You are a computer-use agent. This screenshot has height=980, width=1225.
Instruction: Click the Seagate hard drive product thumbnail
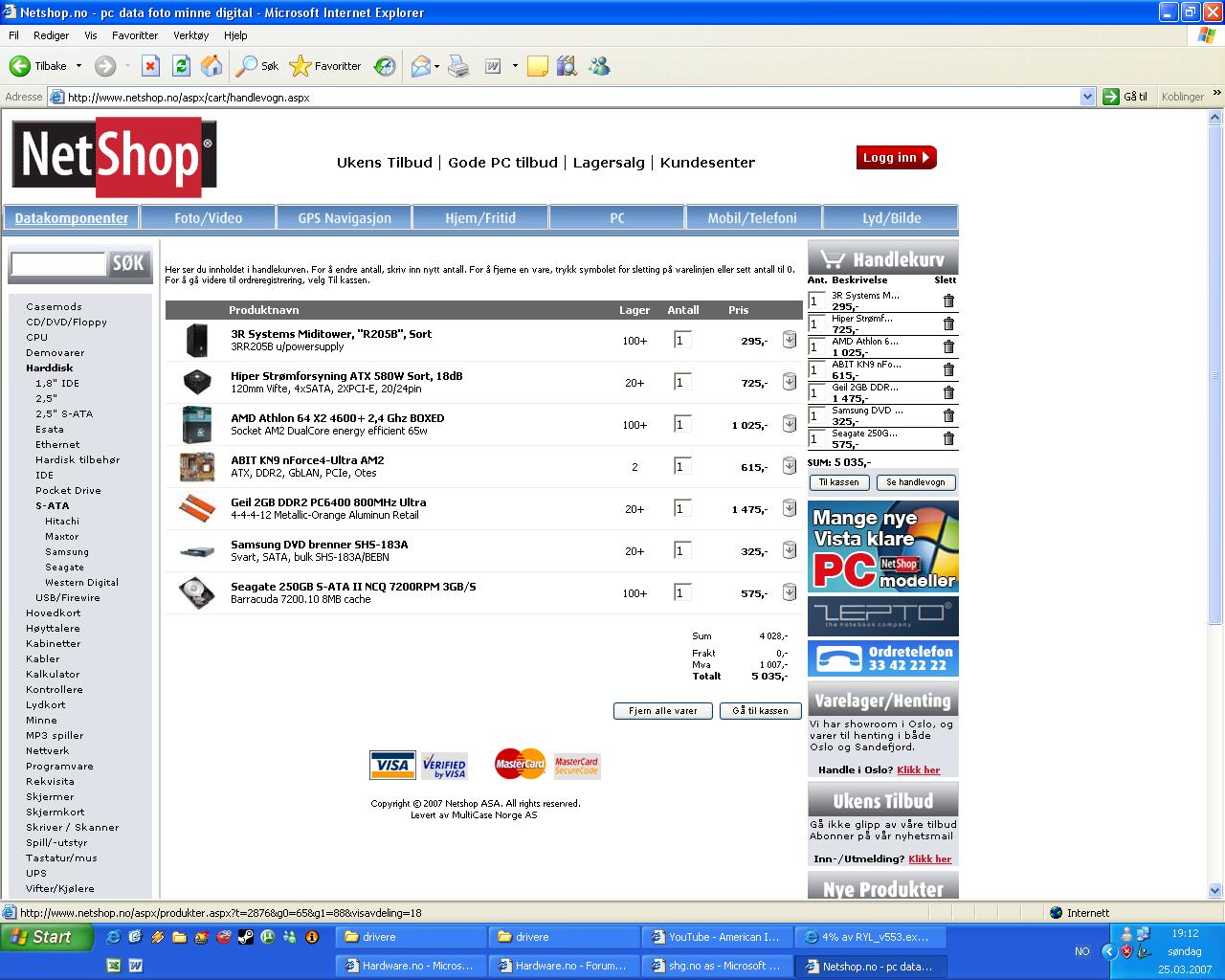click(197, 592)
